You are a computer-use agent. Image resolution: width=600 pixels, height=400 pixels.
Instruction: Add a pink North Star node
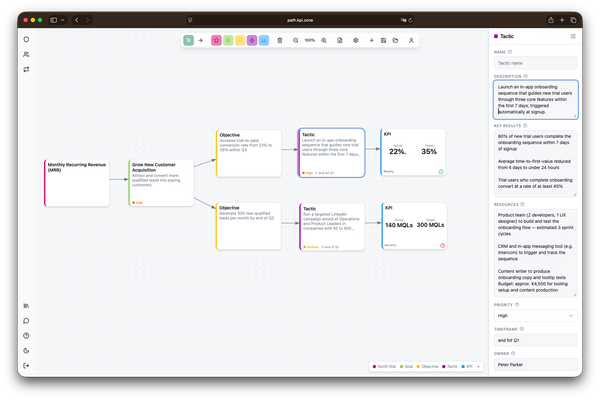(216, 40)
